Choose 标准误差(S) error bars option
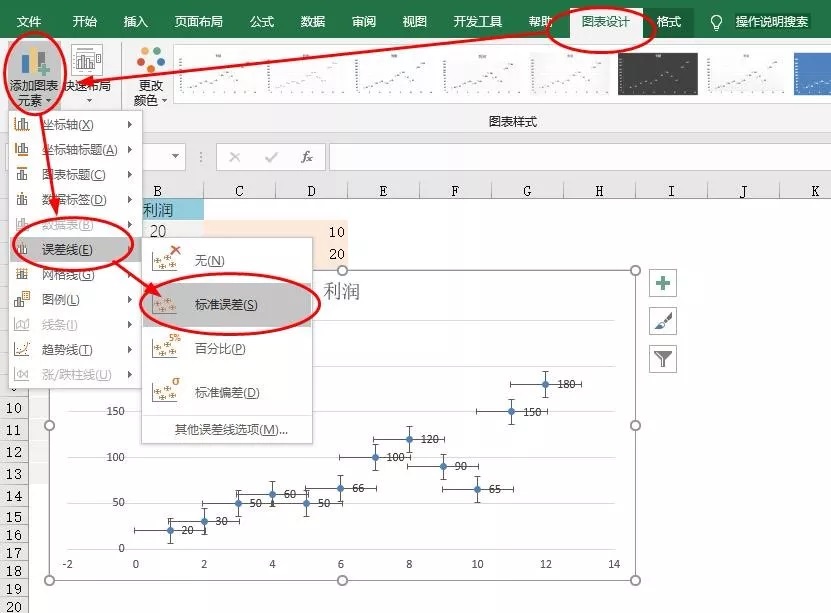 click(x=227, y=305)
